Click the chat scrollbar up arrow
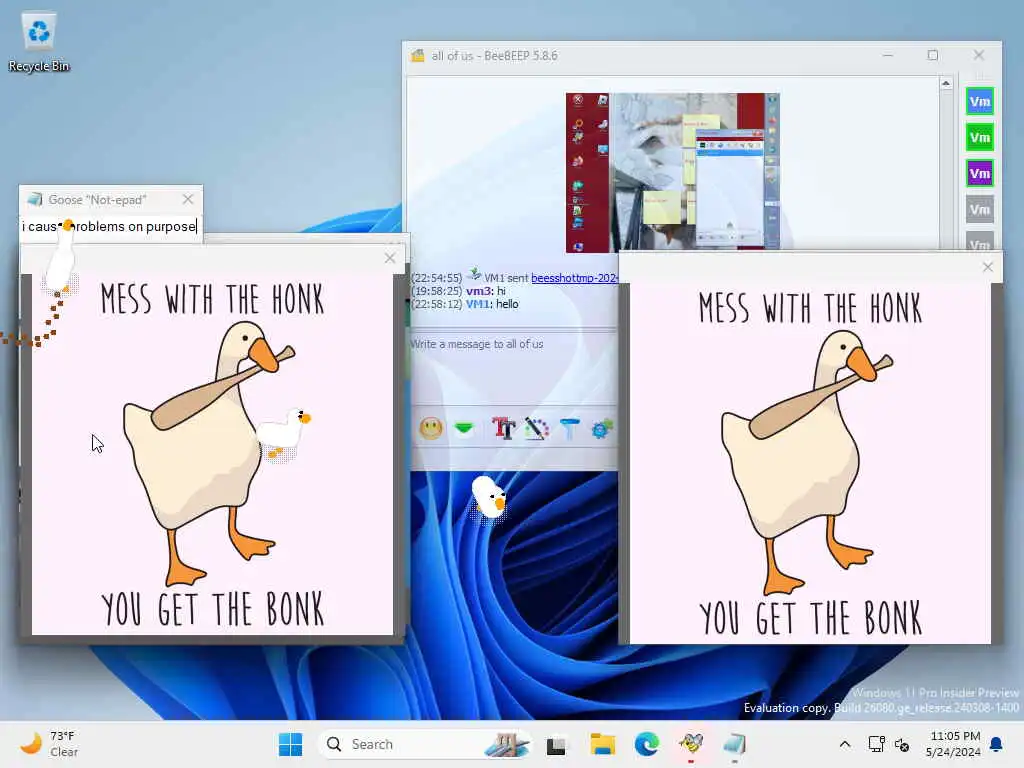 946,84
